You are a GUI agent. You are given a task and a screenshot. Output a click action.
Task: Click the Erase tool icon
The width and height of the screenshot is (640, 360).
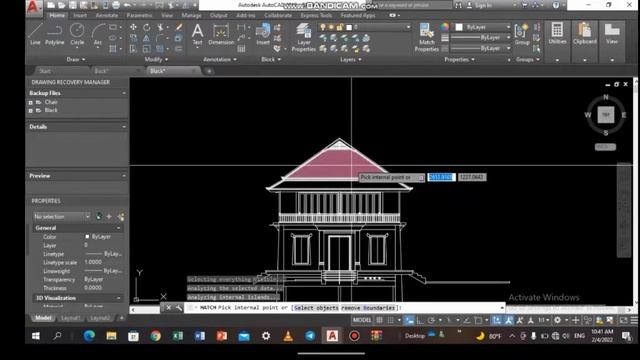pyautogui.click(x=179, y=27)
